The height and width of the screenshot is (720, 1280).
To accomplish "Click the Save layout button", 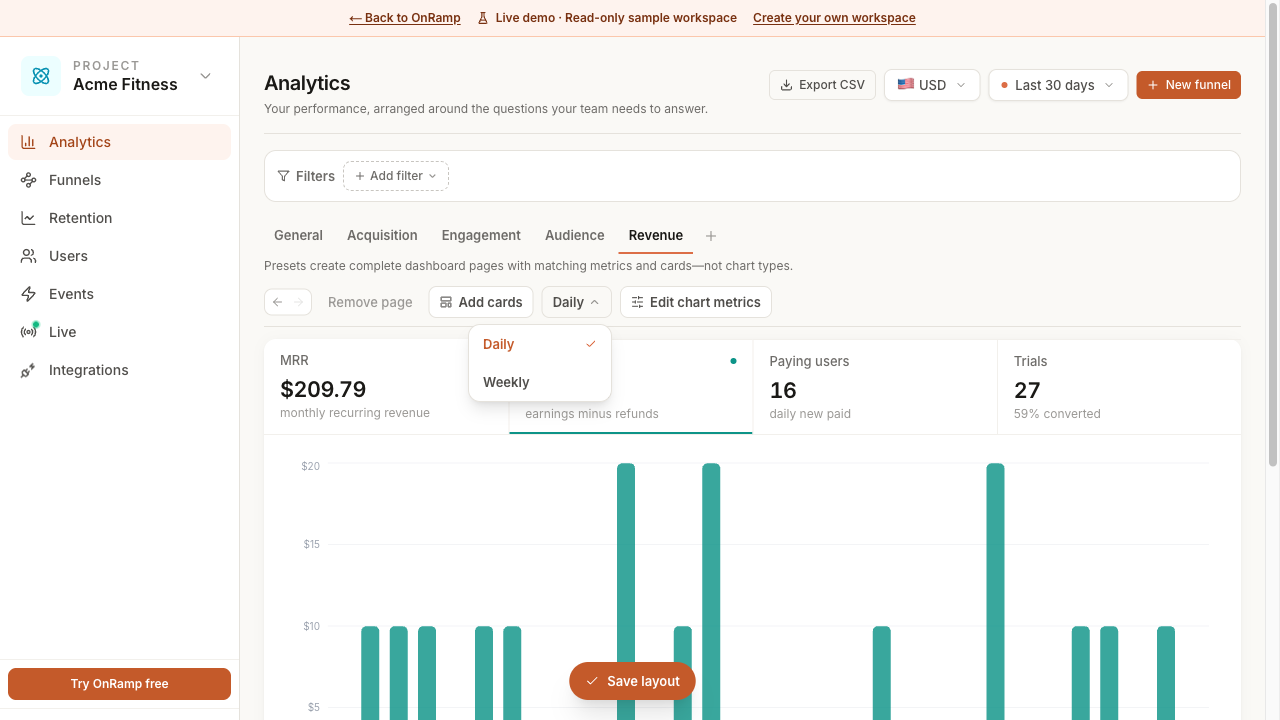I will point(632,681).
